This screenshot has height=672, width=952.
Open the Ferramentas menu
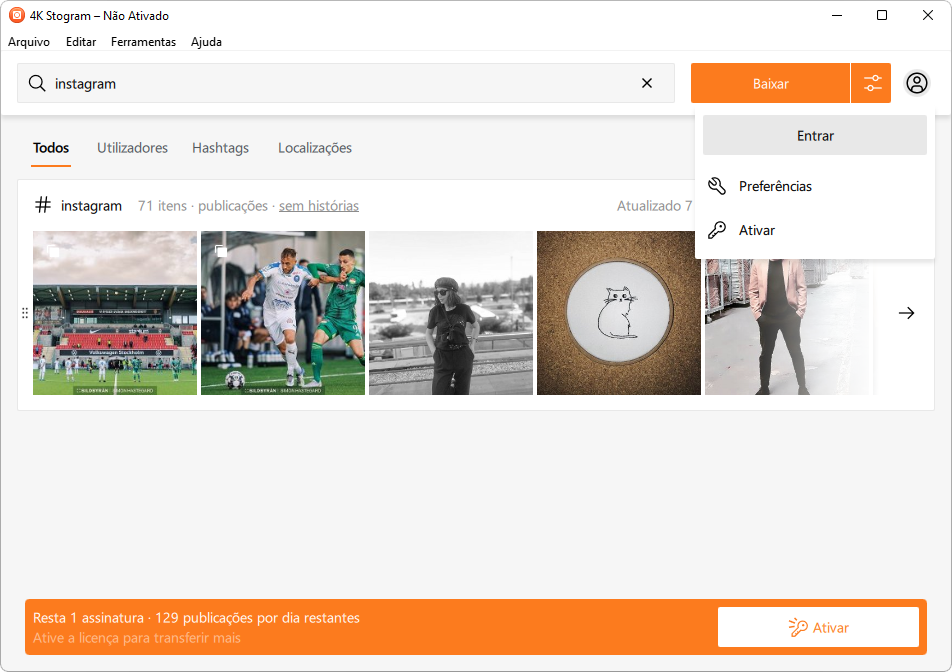click(x=143, y=42)
